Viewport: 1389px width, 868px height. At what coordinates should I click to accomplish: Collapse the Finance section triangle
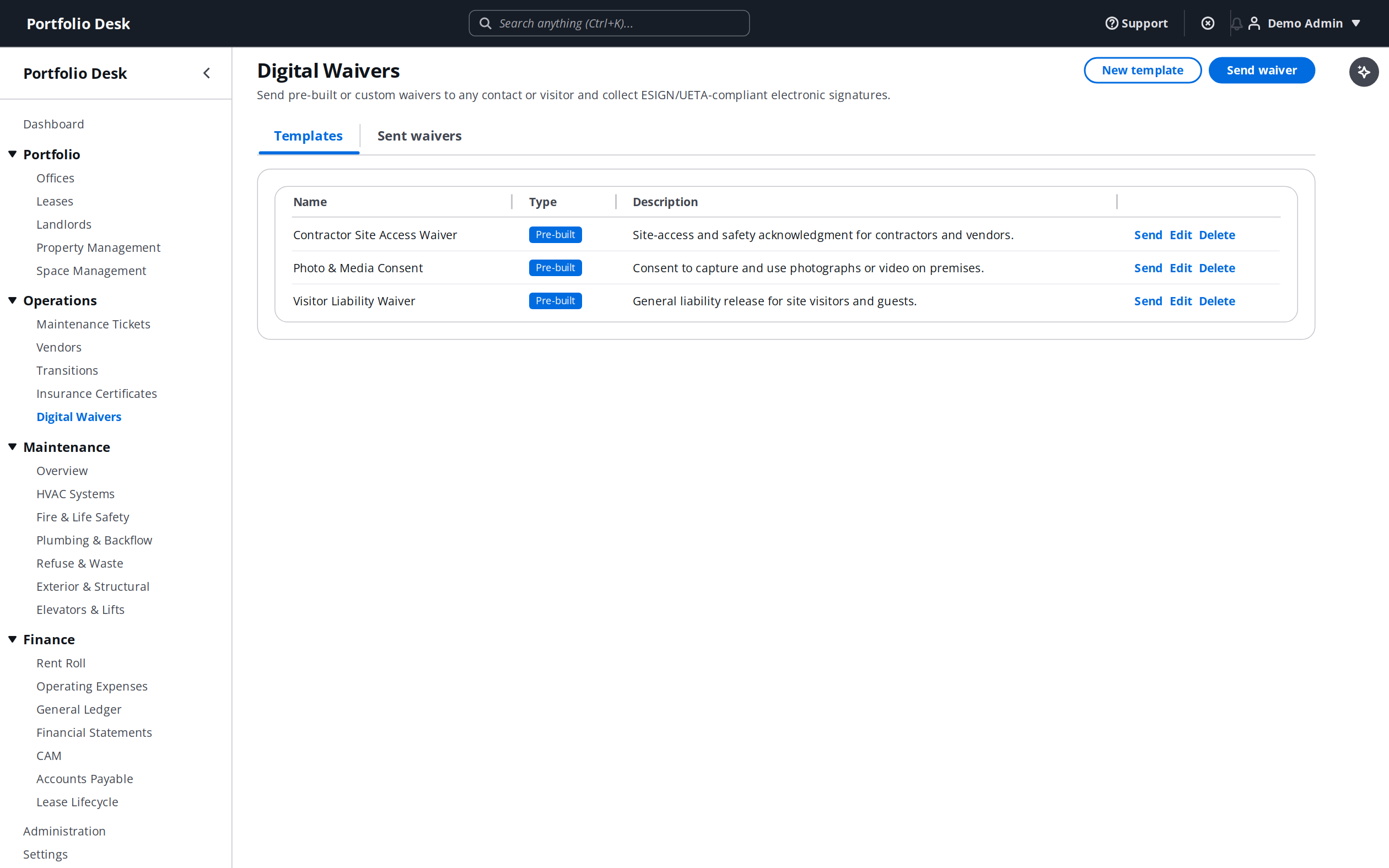pos(12,639)
